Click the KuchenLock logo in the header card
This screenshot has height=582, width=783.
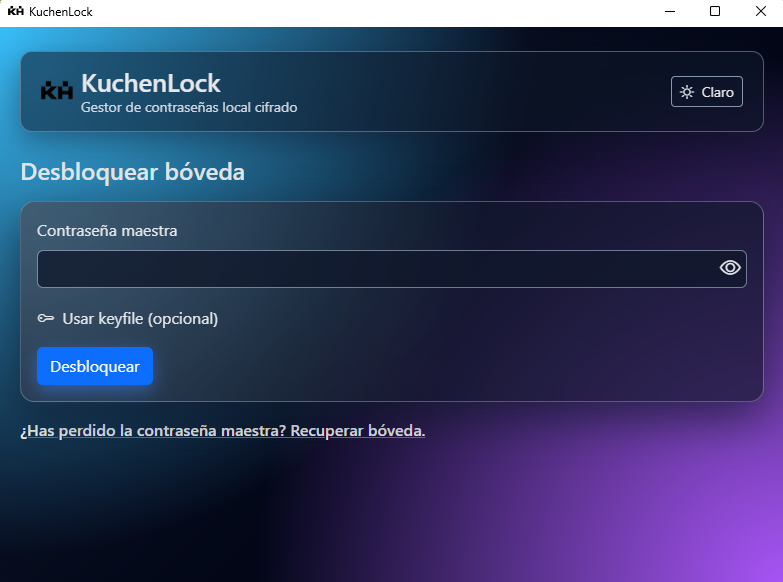point(57,91)
